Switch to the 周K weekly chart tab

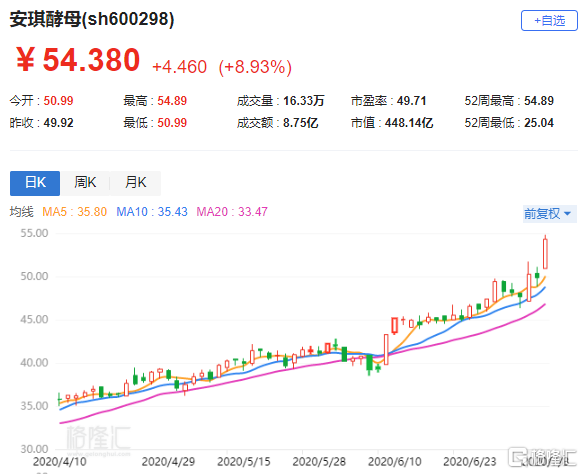click(x=85, y=183)
